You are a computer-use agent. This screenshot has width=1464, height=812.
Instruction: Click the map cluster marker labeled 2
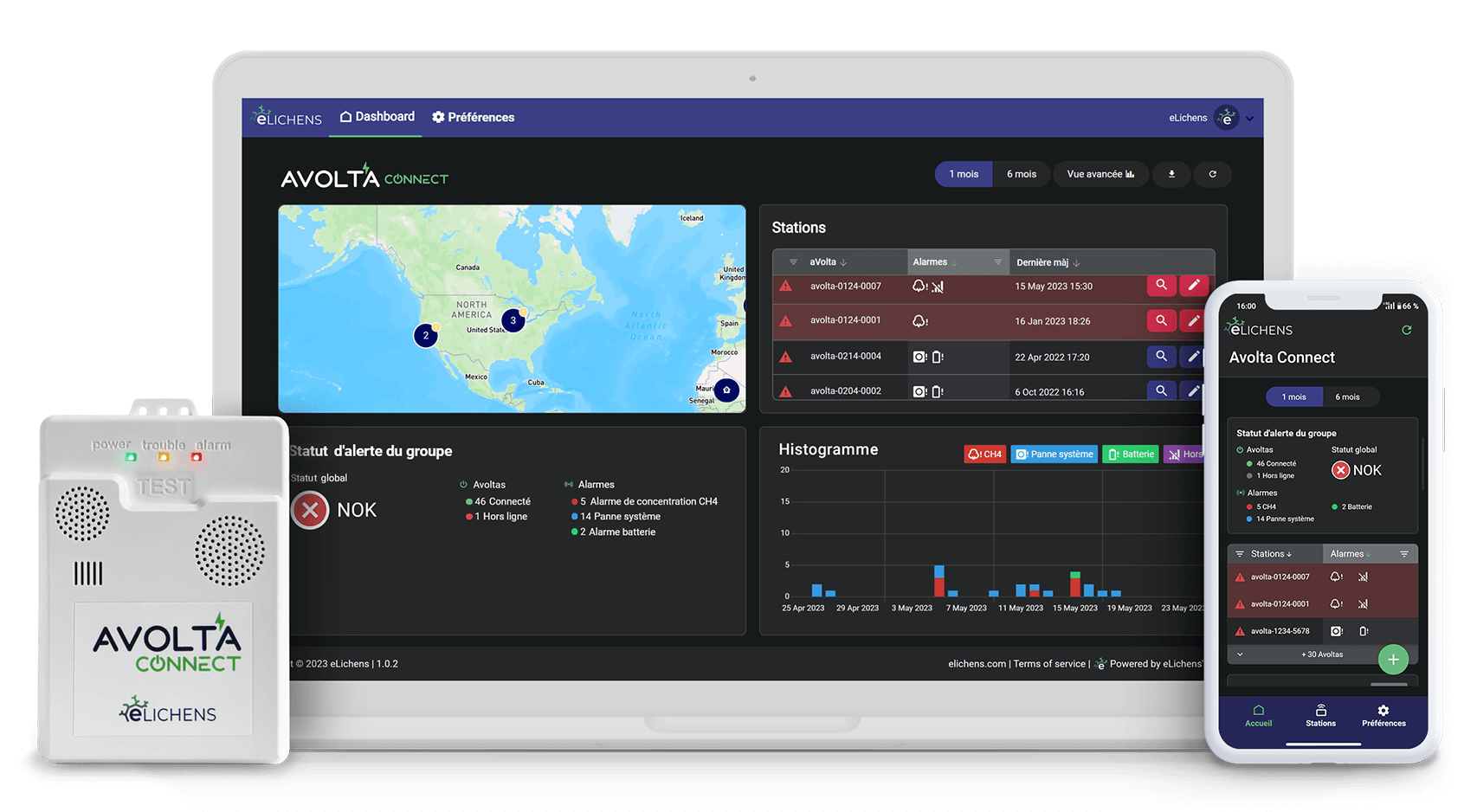[425, 335]
